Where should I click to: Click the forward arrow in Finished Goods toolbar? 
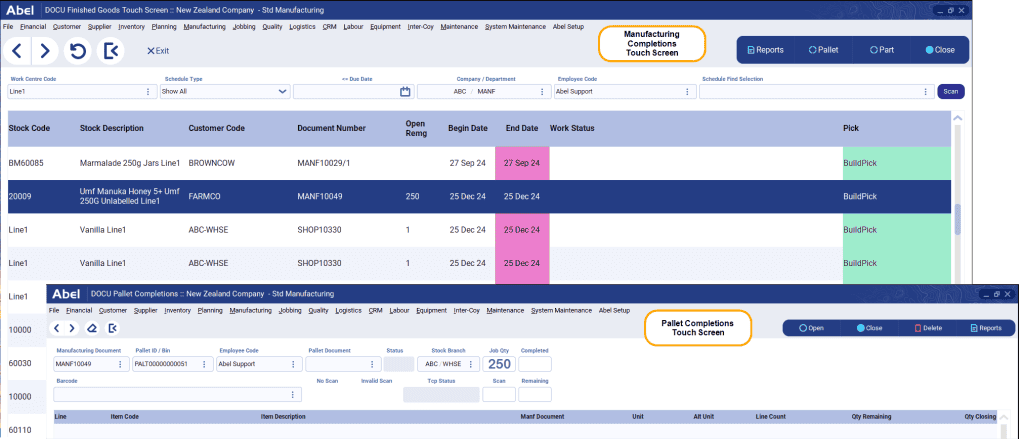click(x=45, y=50)
